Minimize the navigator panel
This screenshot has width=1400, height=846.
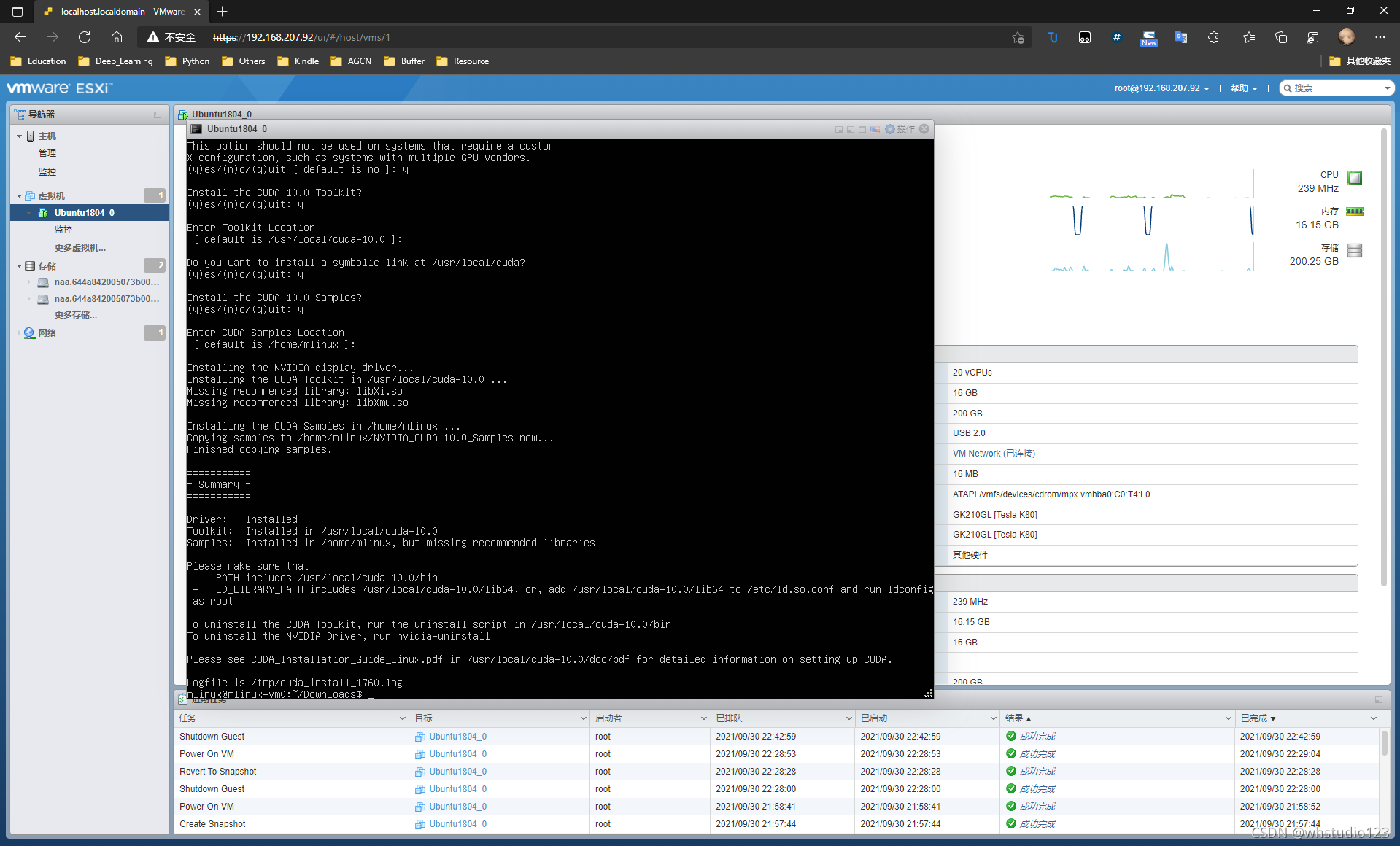tap(158, 115)
